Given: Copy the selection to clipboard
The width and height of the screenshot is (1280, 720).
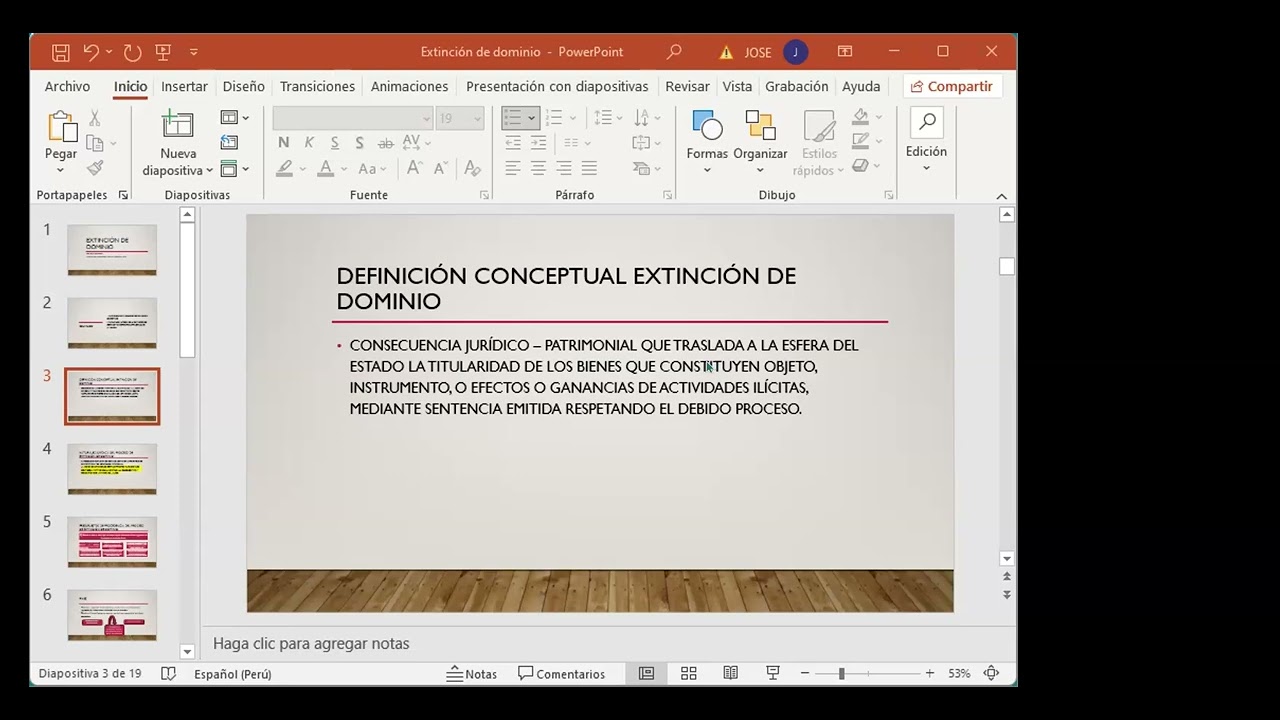Looking at the screenshot, I should 95,143.
